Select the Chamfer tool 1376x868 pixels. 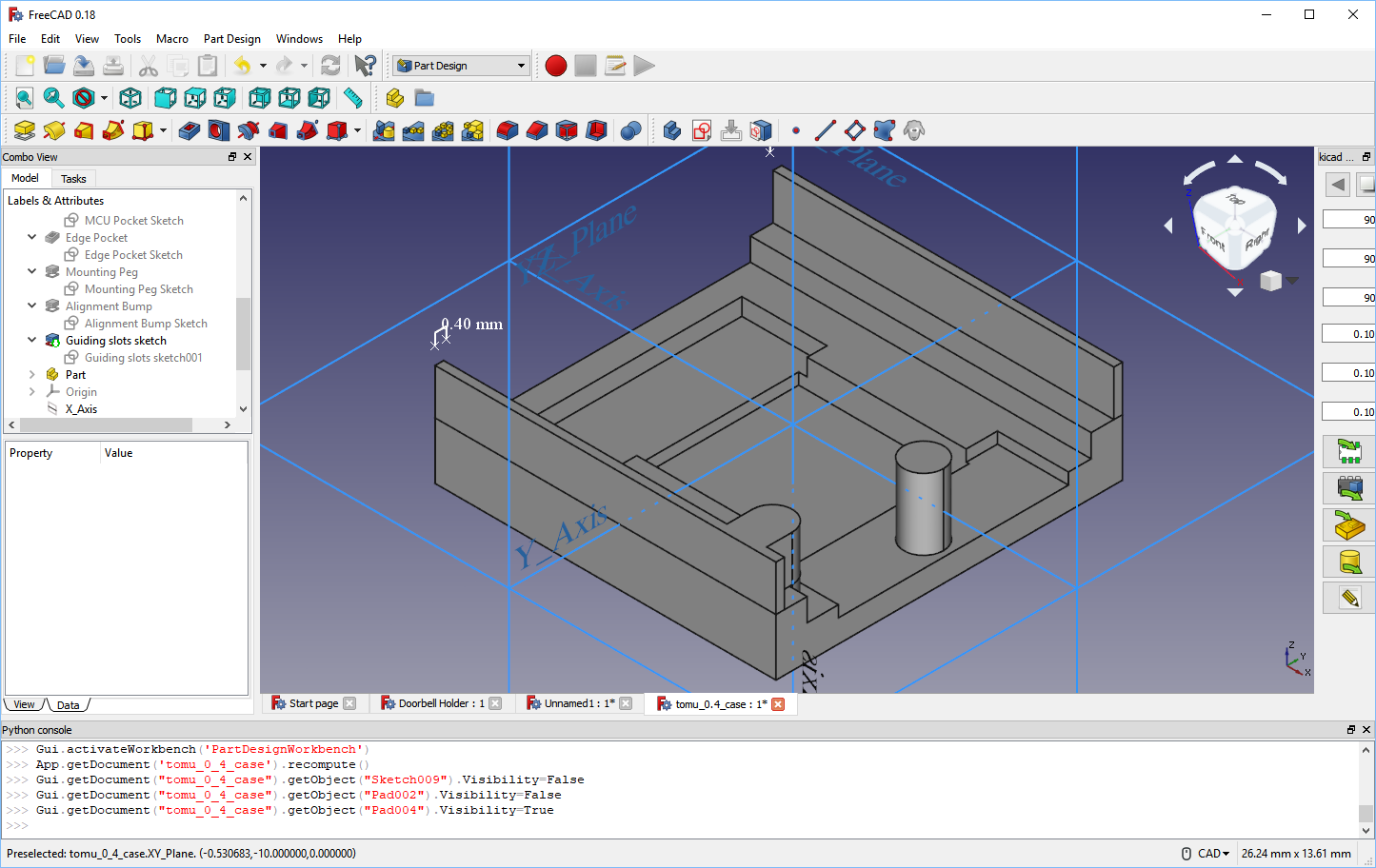click(535, 130)
